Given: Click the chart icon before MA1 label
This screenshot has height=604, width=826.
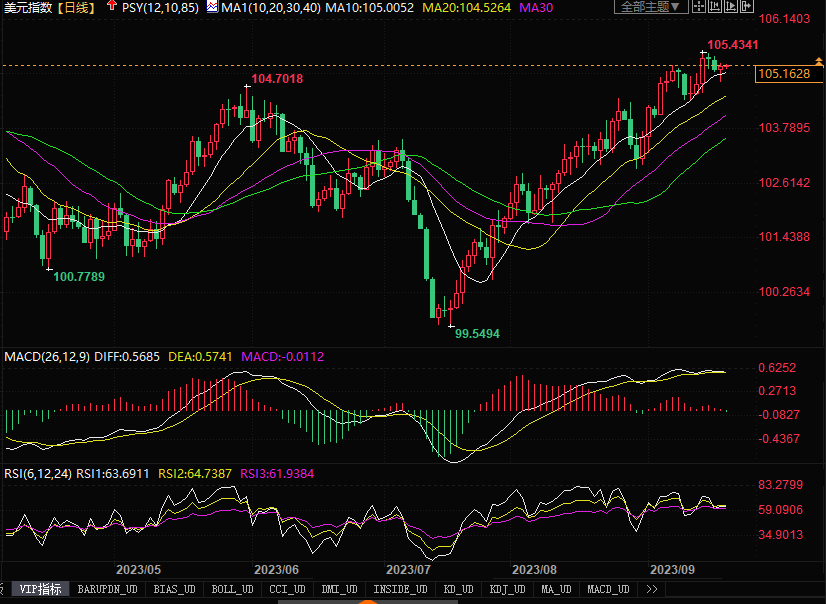Looking at the screenshot, I should 212,7.
